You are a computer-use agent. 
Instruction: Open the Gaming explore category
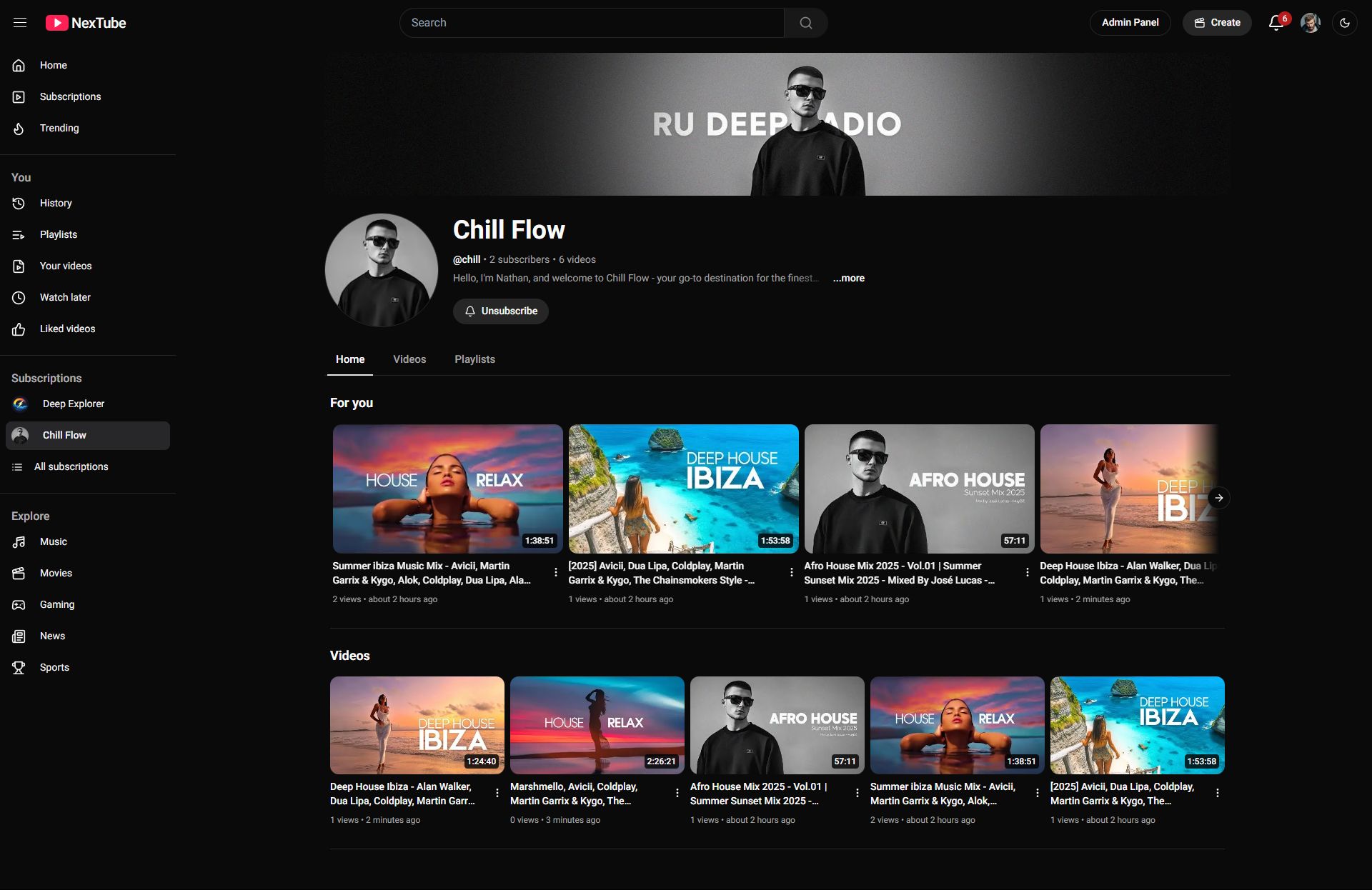tap(57, 604)
